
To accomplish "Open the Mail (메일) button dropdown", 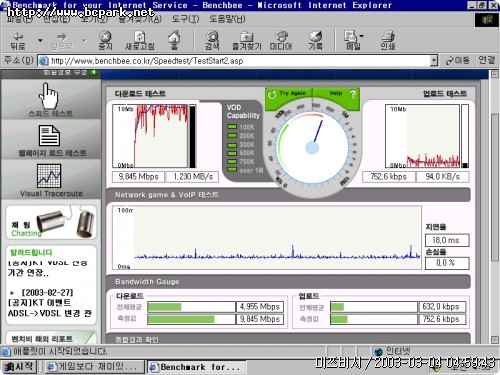I will (362, 36).
